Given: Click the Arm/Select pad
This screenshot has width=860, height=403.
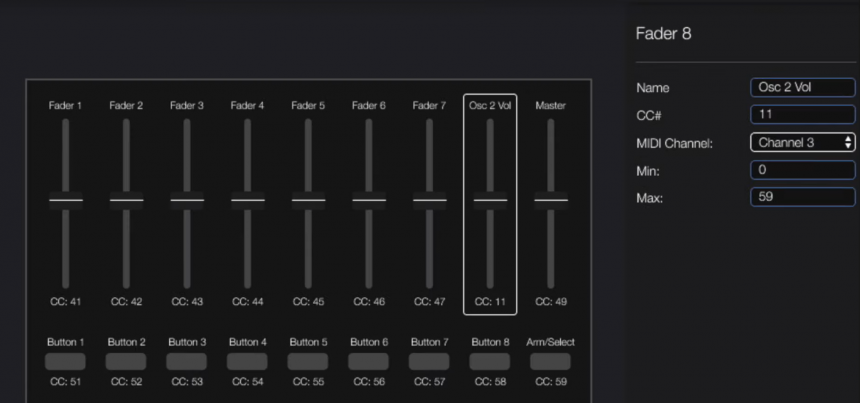Looking at the screenshot, I should click(x=550, y=362).
